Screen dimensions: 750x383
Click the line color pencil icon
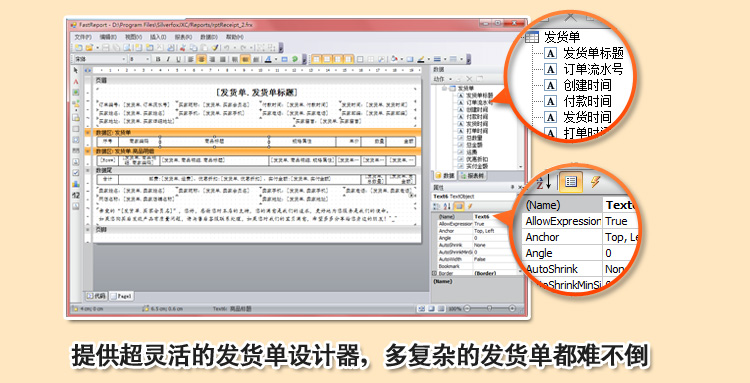[x=421, y=59]
